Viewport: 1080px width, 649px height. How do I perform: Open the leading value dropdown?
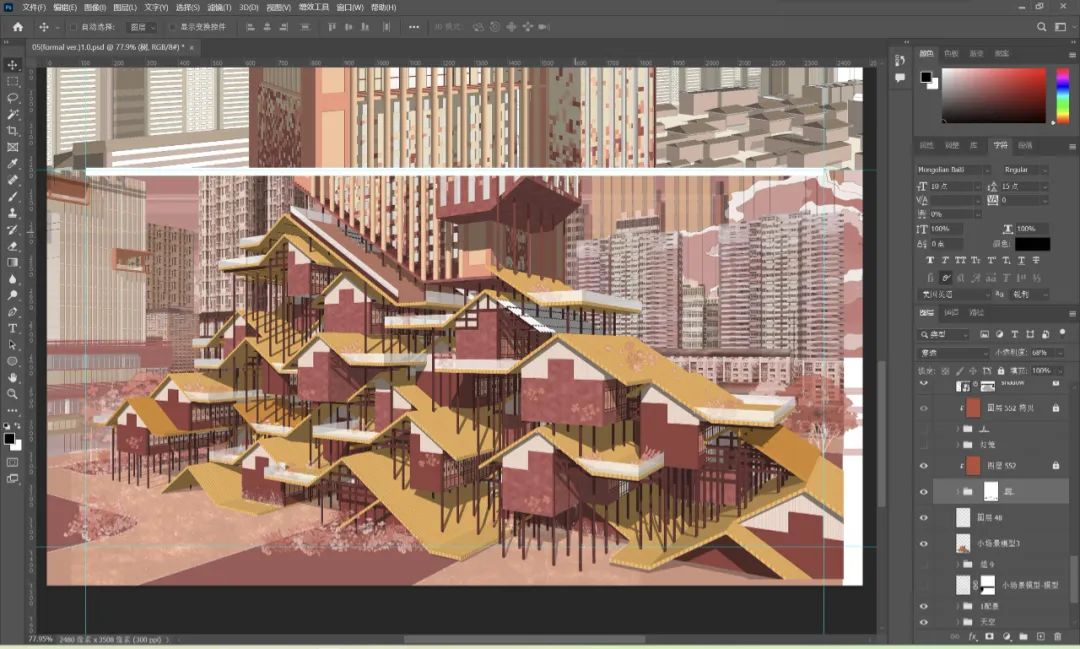click(x=1045, y=187)
